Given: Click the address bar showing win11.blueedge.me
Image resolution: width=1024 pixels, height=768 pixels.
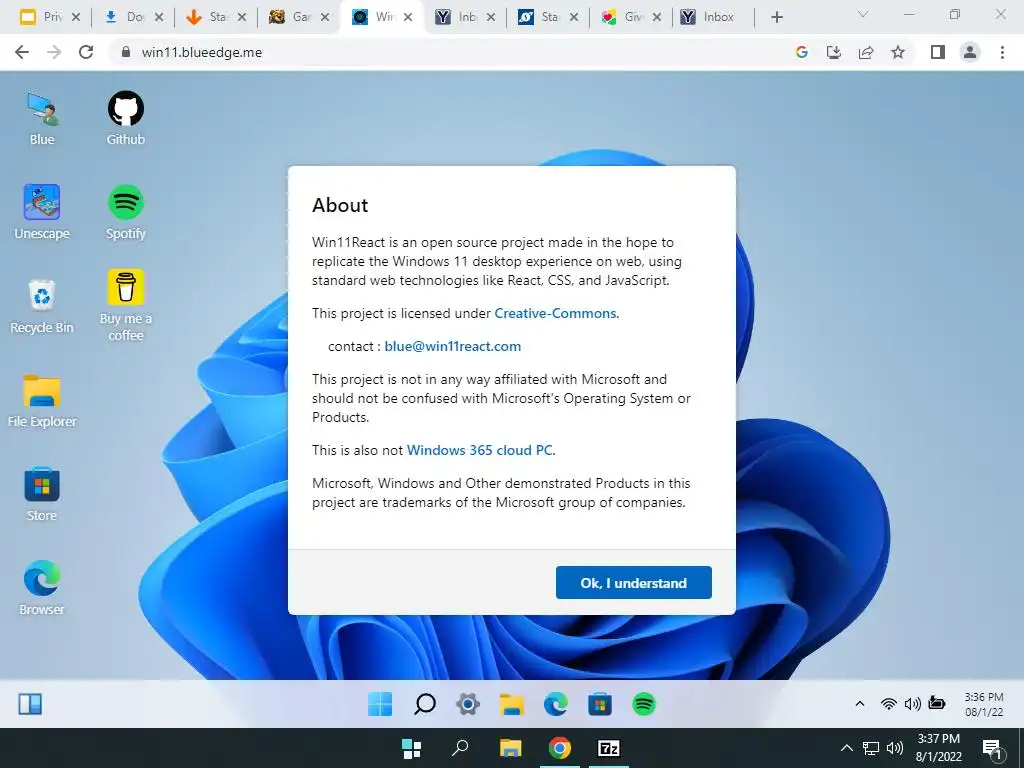Looking at the screenshot, I should pyautogui.click(x=451, y=52).
